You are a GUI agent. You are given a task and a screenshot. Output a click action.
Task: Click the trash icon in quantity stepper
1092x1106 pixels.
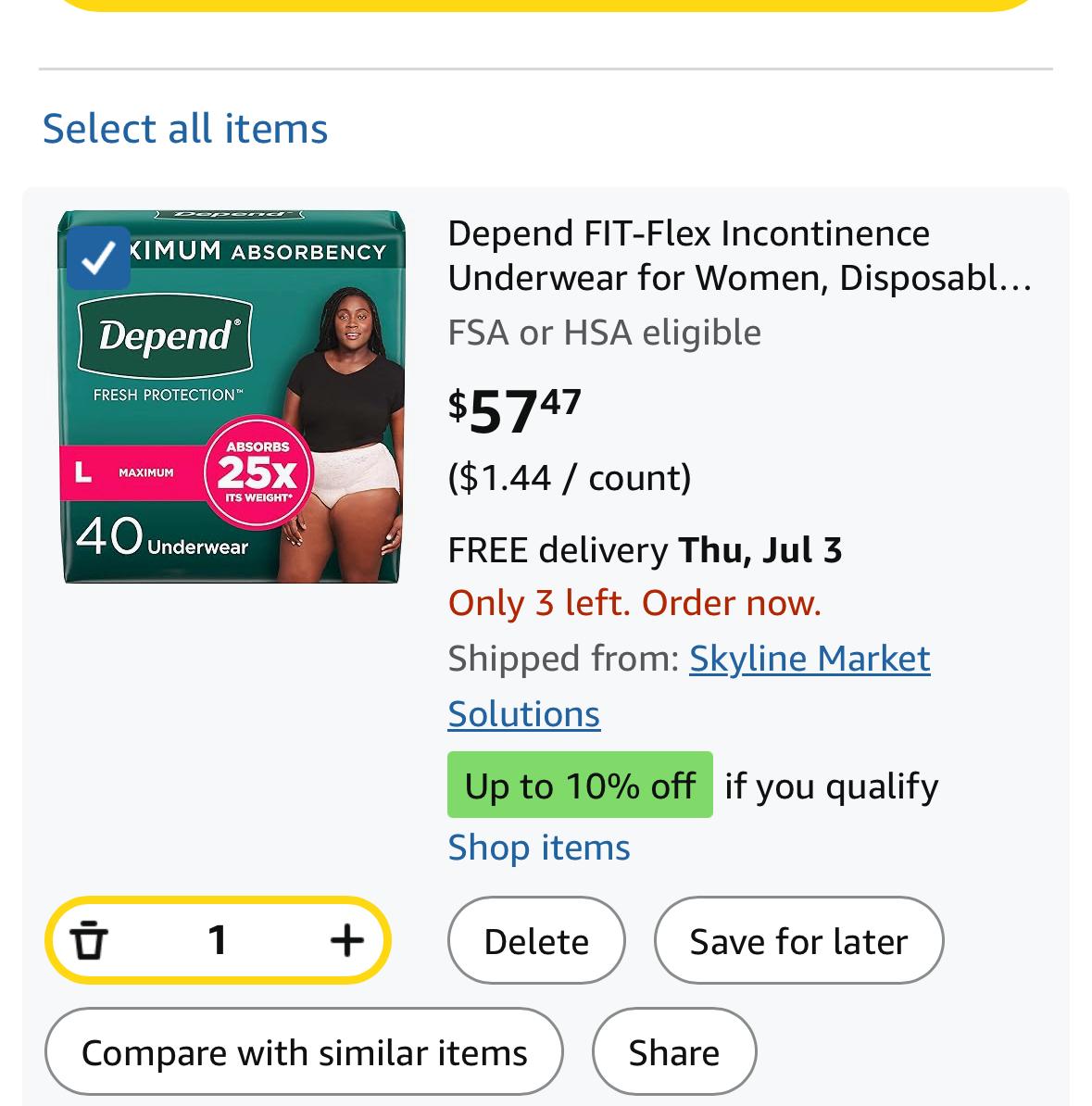(x=89, y=940)
